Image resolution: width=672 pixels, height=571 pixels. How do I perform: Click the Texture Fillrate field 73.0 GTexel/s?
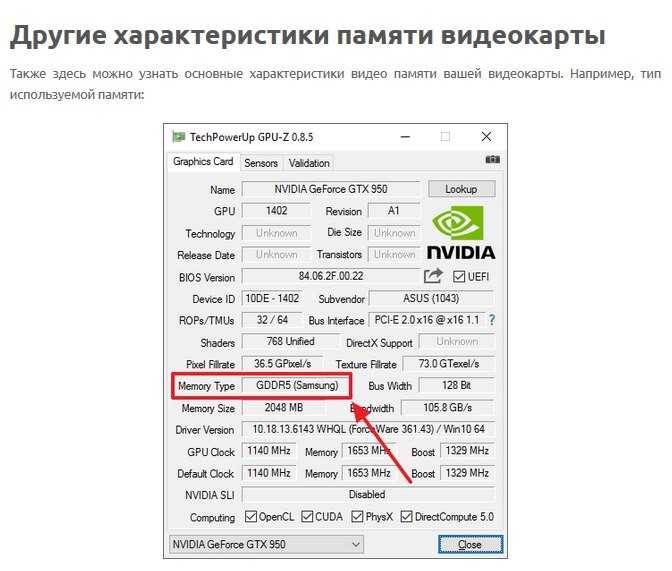click(x=449, y=364)
